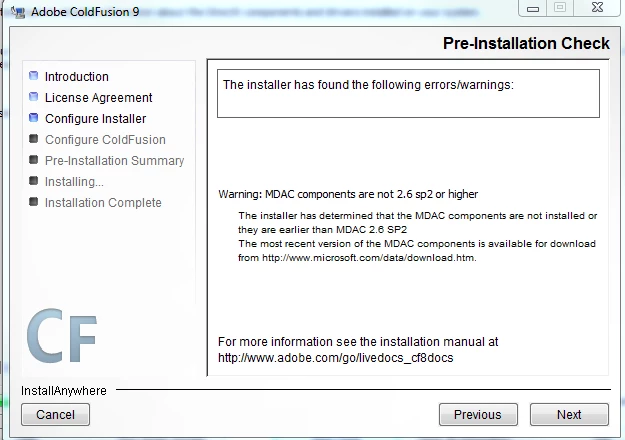The image size is (625, 440).
Task: Go back with the Previous button
Action: [x=478, y=414]
